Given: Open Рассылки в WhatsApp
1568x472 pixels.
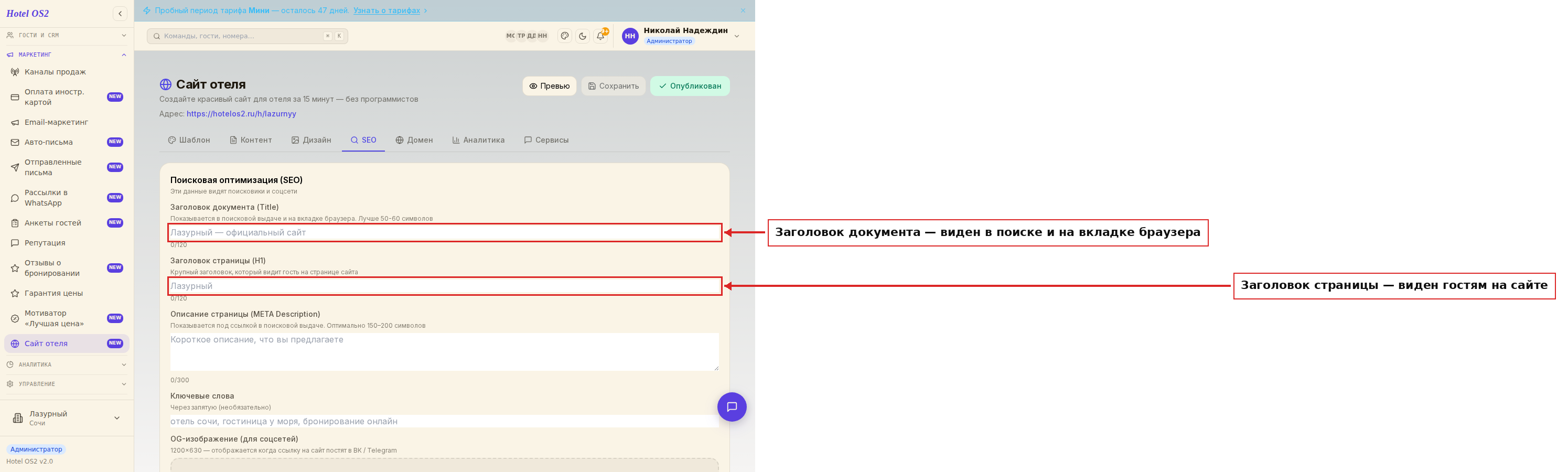Looking at the screenshot, I should coord(67,198).
